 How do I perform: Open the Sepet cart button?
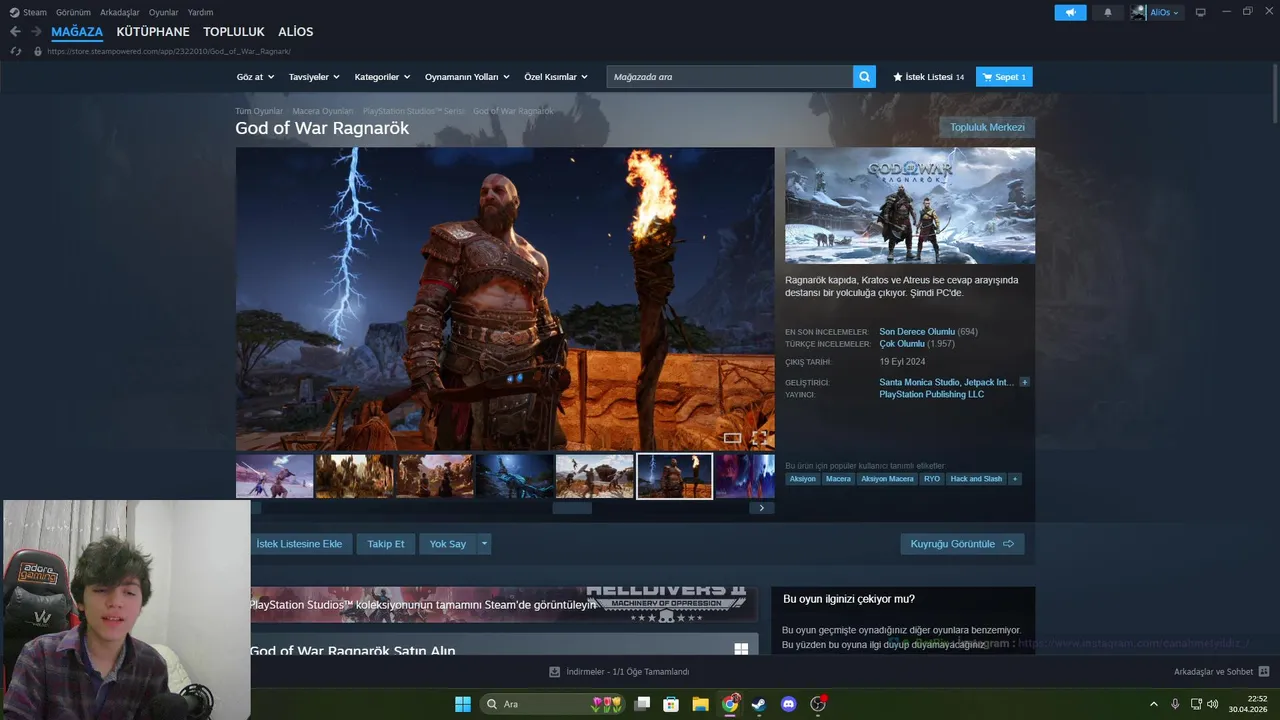1004,77
